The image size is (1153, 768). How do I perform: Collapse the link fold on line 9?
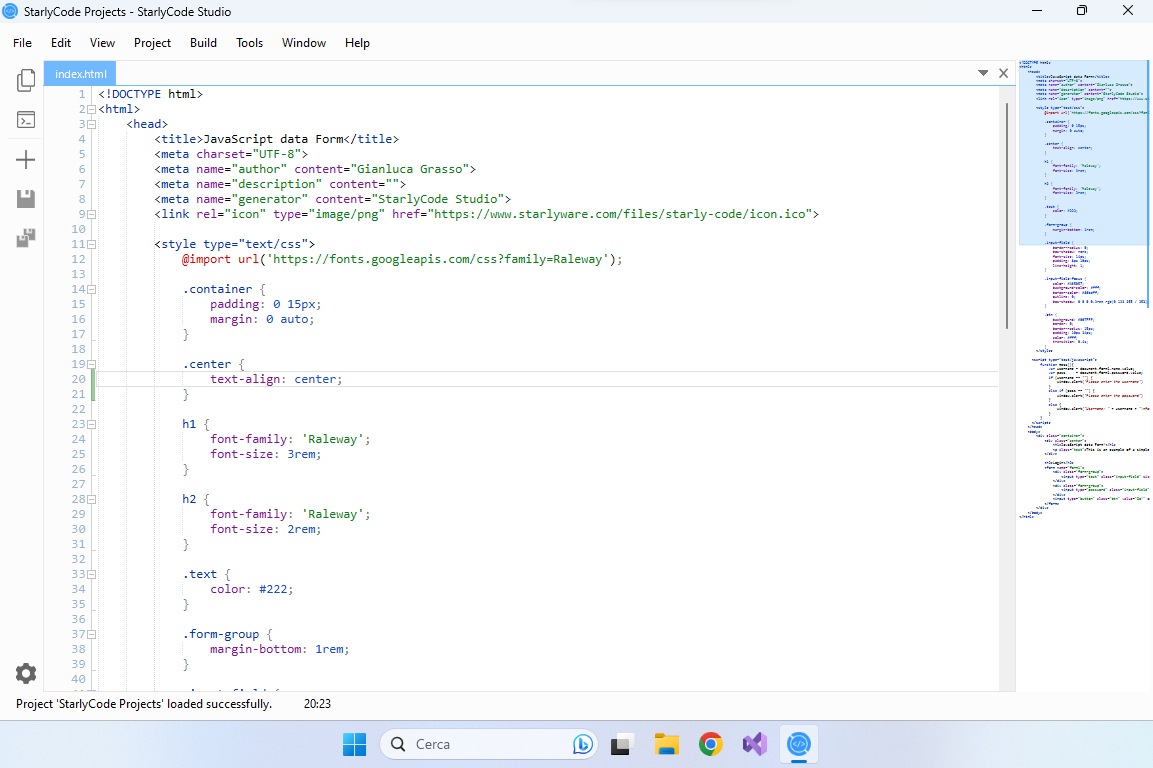(92, 215)
